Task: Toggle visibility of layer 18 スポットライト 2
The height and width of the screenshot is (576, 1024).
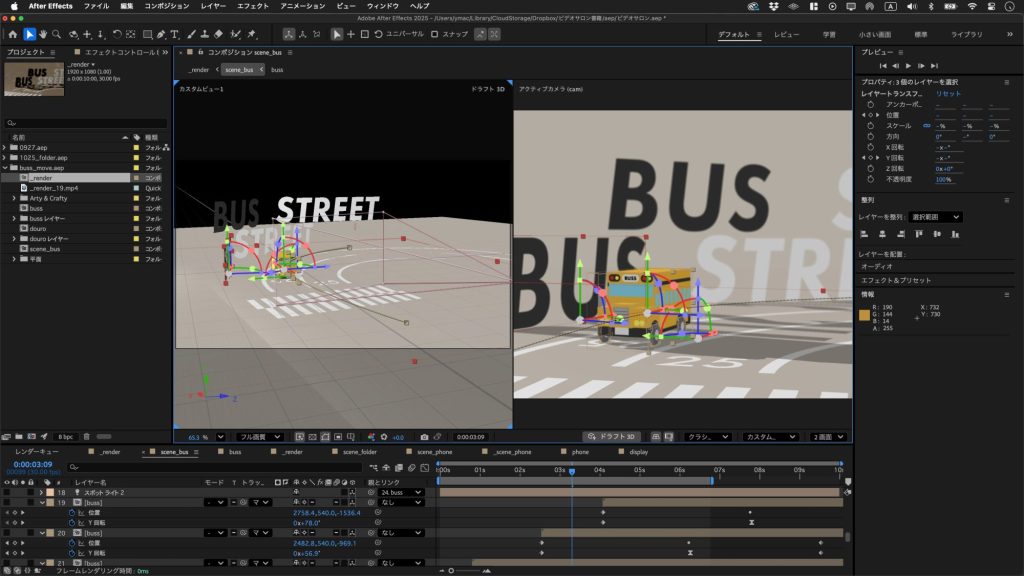Action: (7, 493)
